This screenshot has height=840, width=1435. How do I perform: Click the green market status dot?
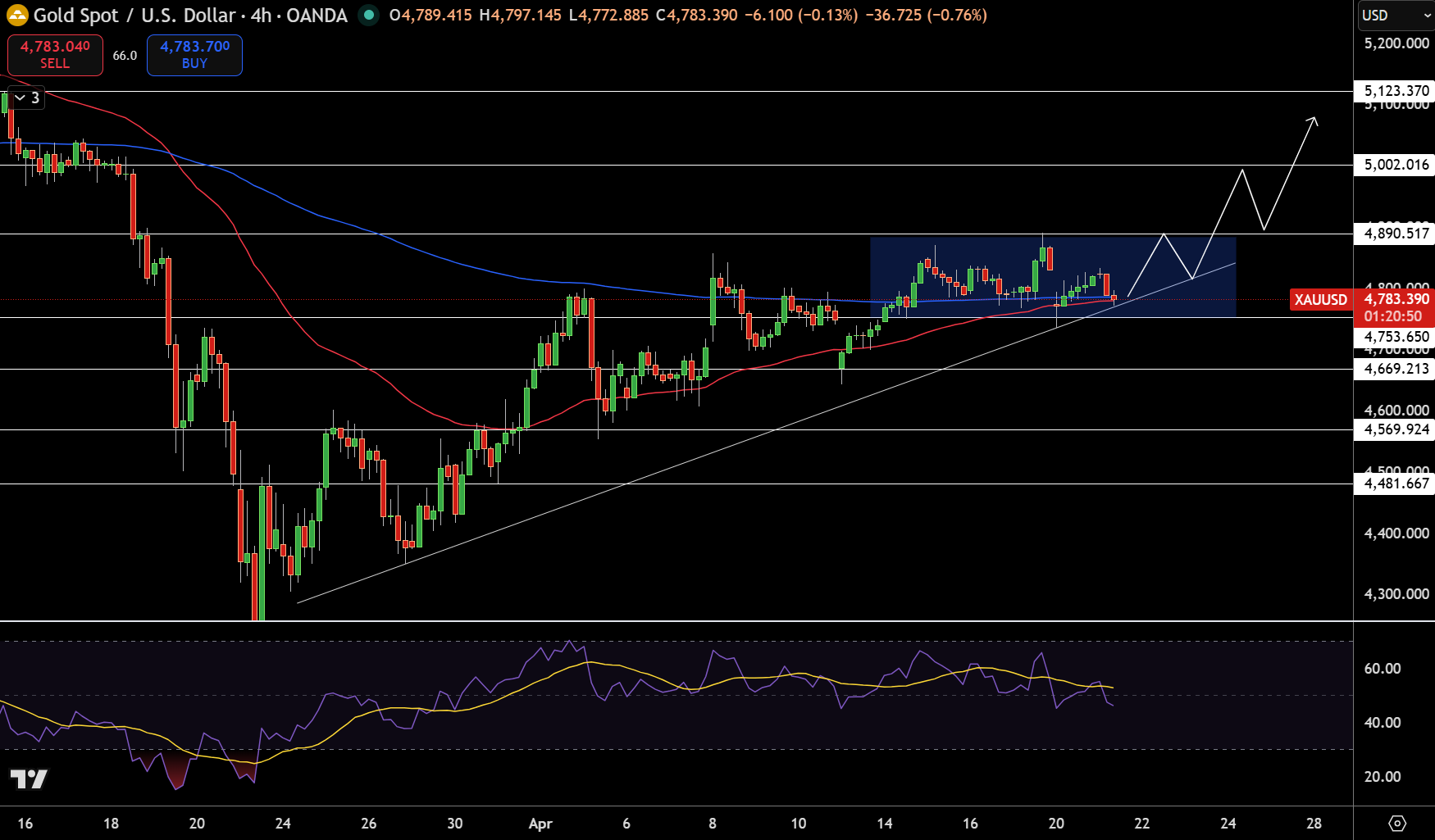coord(369,15)
